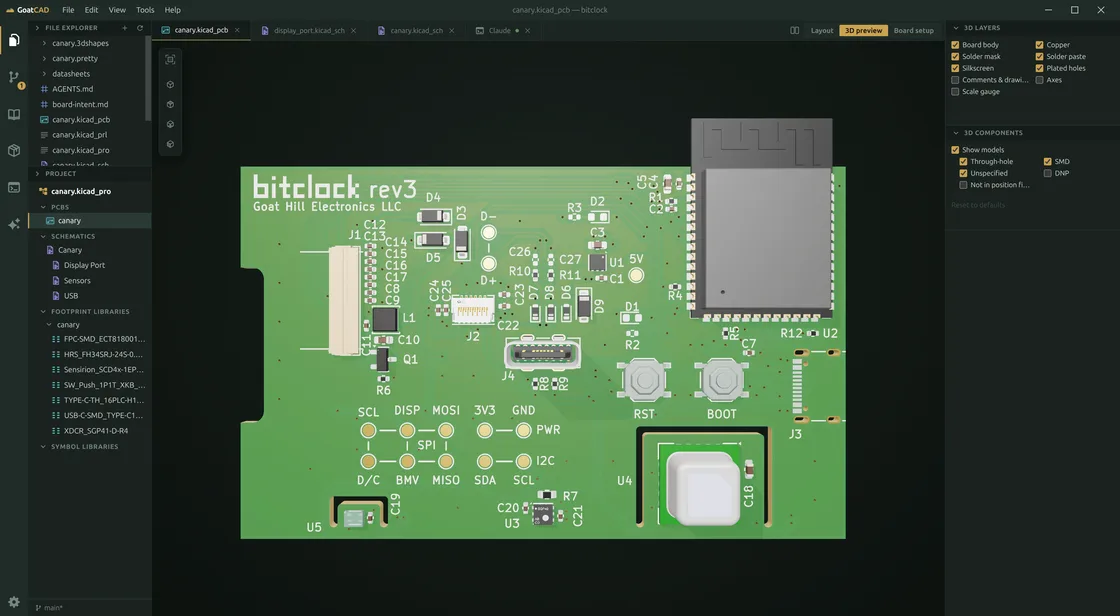
Task: Open the Tools menu
Action: tap(145, 10)
